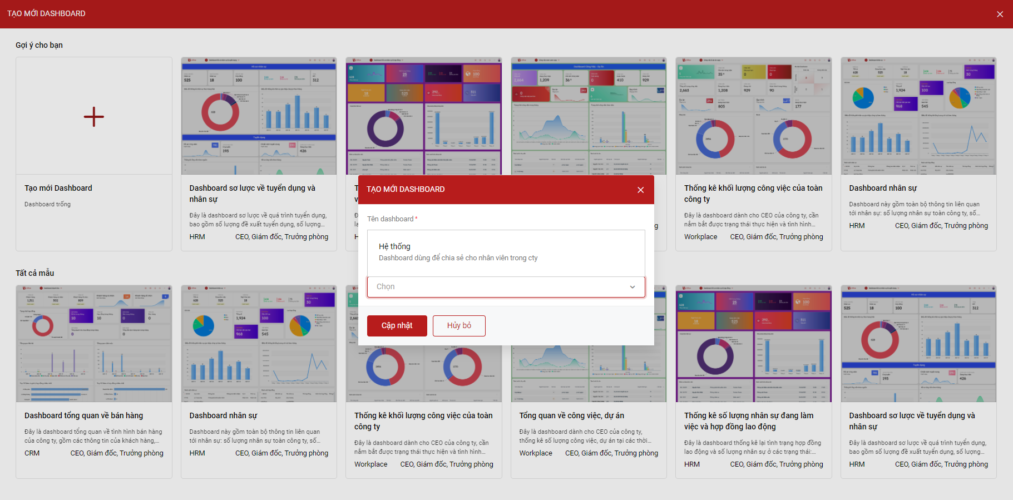This screenshot has height=500, width=1013.
Task: Open the Chọn combo box field
Action: [506, 287]
